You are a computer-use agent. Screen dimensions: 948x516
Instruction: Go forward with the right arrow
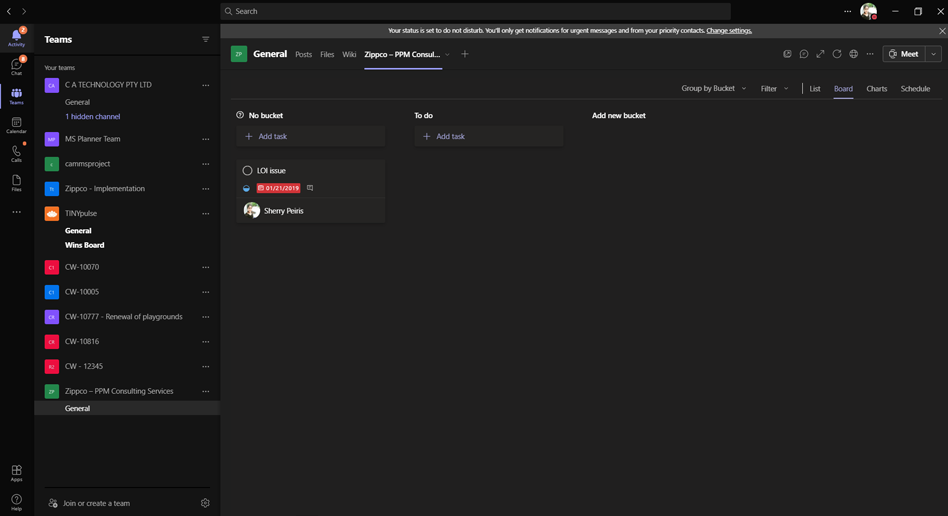coord(24,11)
